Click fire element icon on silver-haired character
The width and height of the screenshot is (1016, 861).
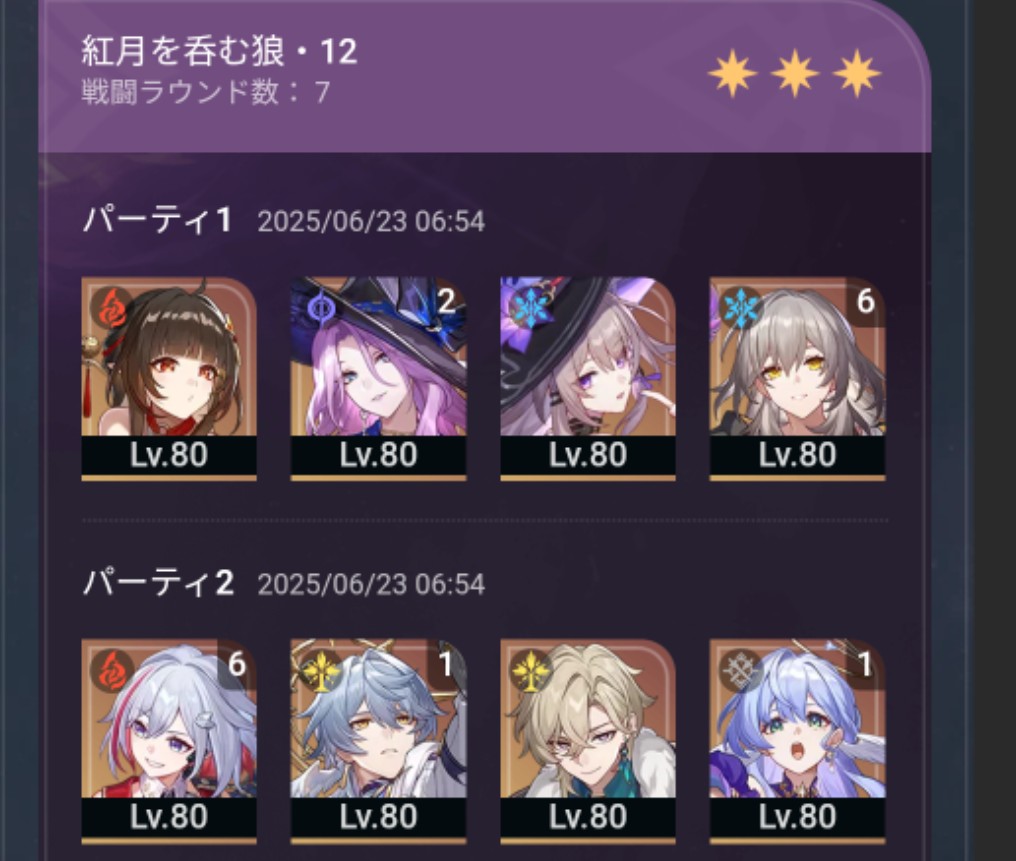(112, 669)
